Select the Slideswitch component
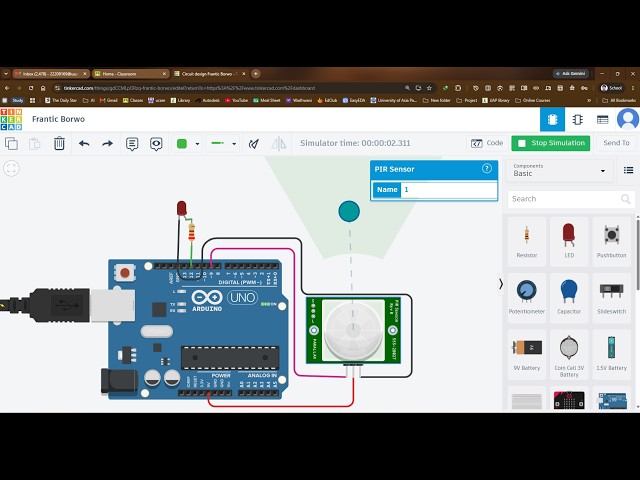This screenshot has width=640, height=480. pos(611,298)
